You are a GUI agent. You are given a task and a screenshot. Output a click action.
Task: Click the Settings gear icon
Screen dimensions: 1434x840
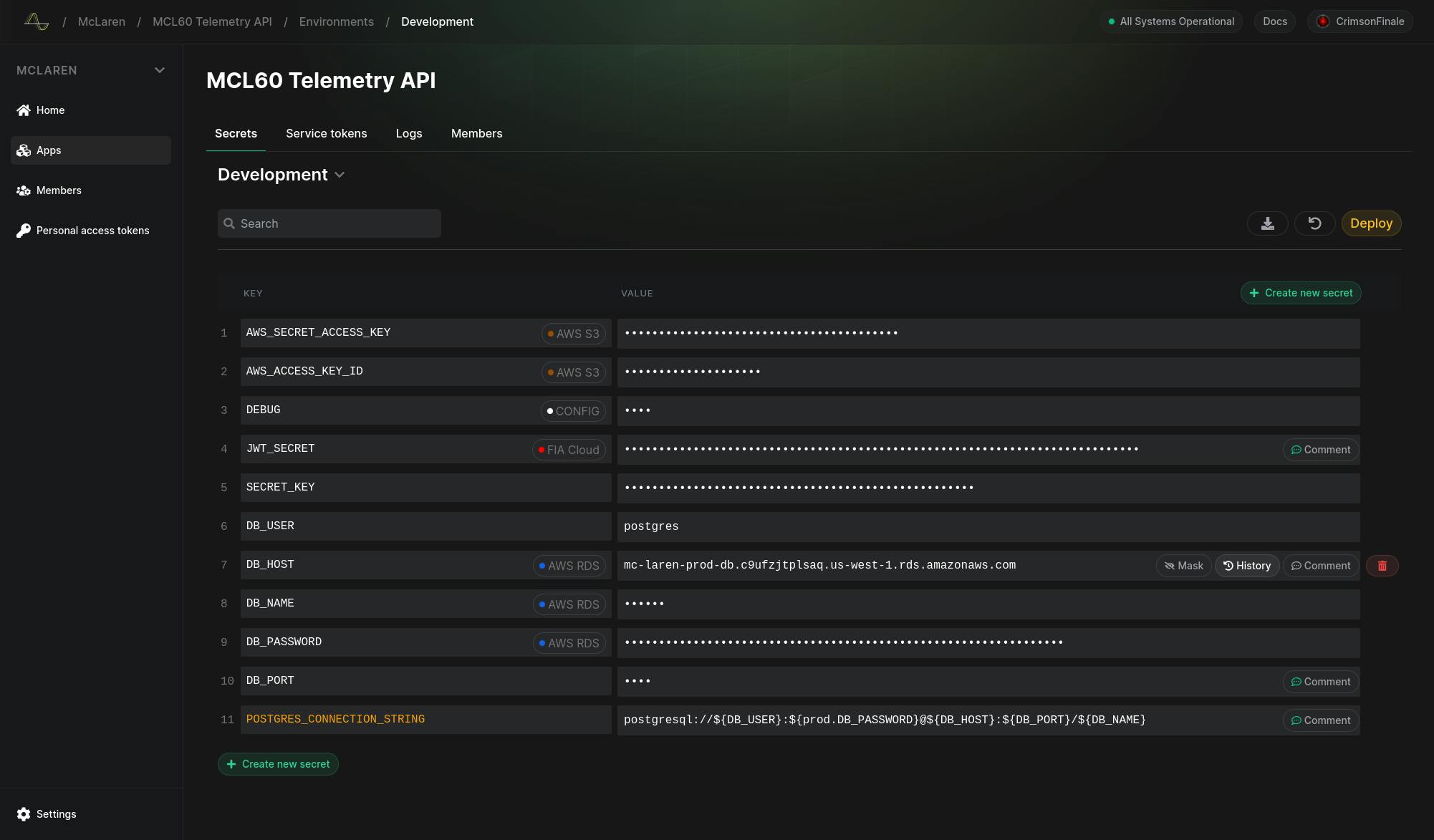pyautogui.click(x=24, y=814)
